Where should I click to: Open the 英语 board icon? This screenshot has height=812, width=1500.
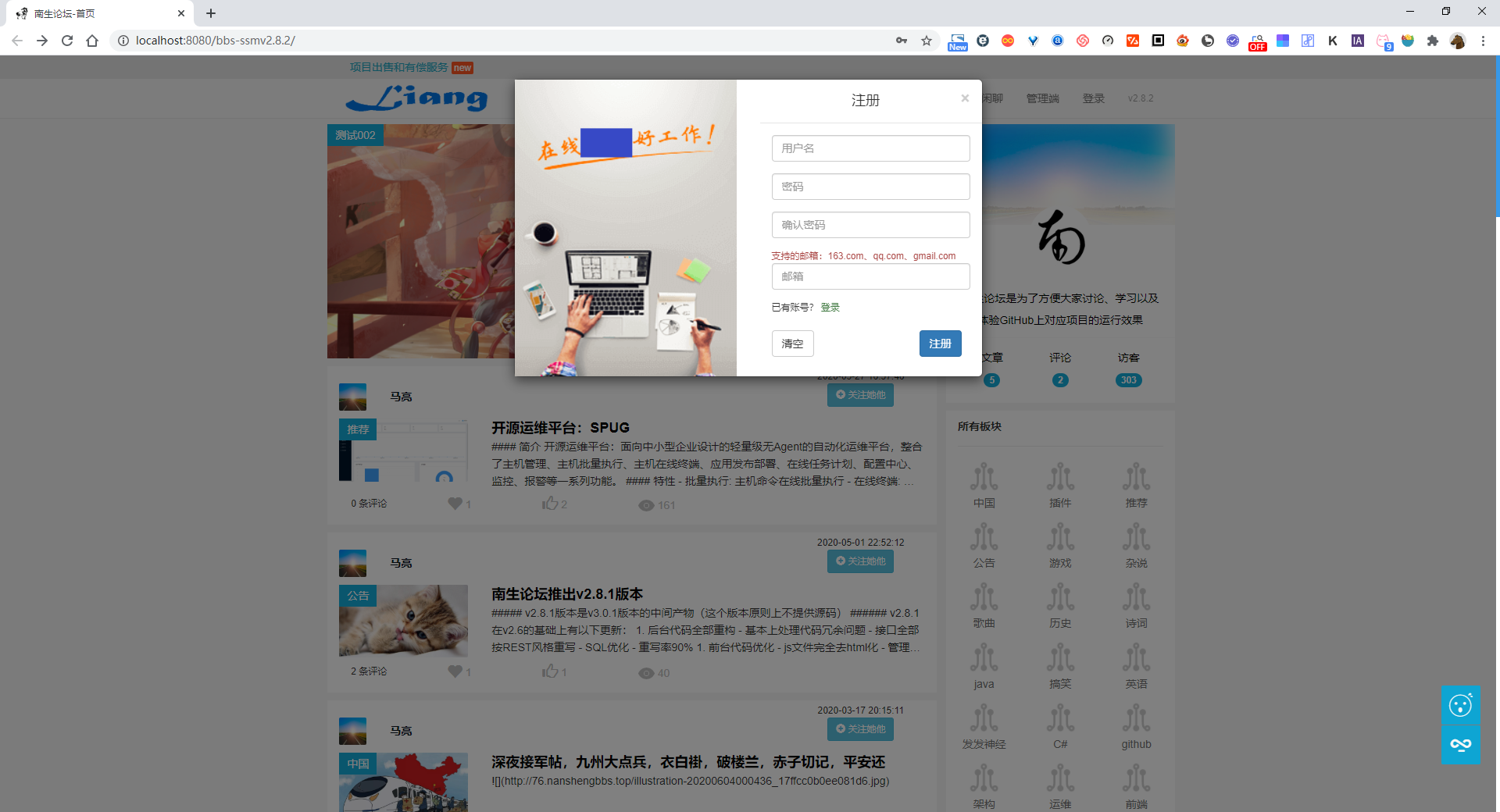[1136, 657]
